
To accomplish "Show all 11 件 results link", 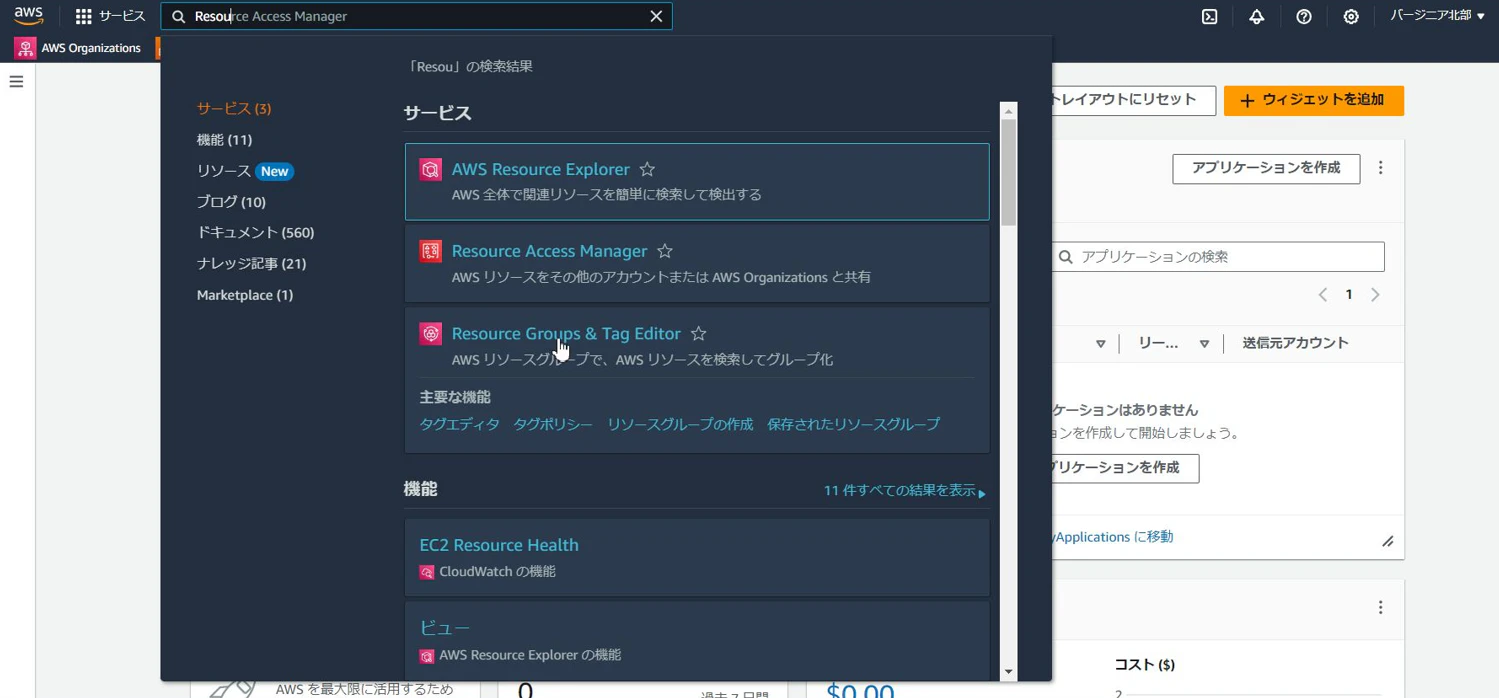I will click(x=904, y=491).
